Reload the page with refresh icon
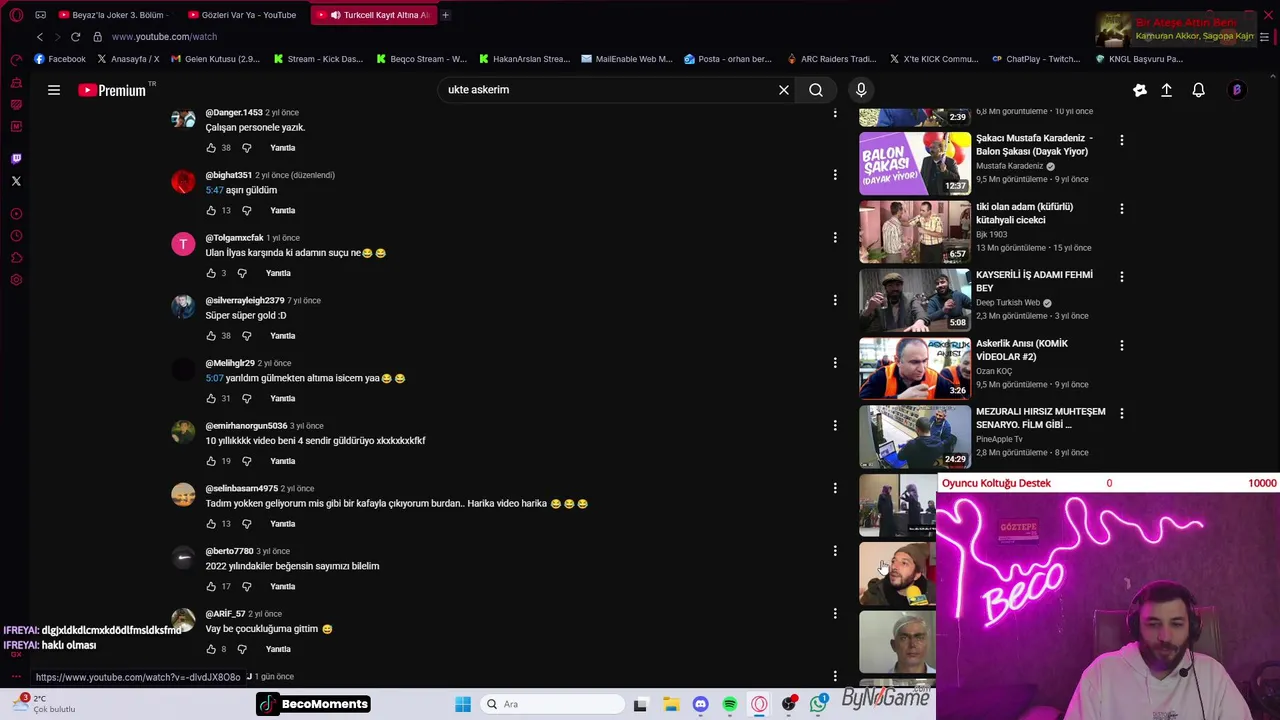The height and width of the screenshot is (720, 1280). pos(75,37)
